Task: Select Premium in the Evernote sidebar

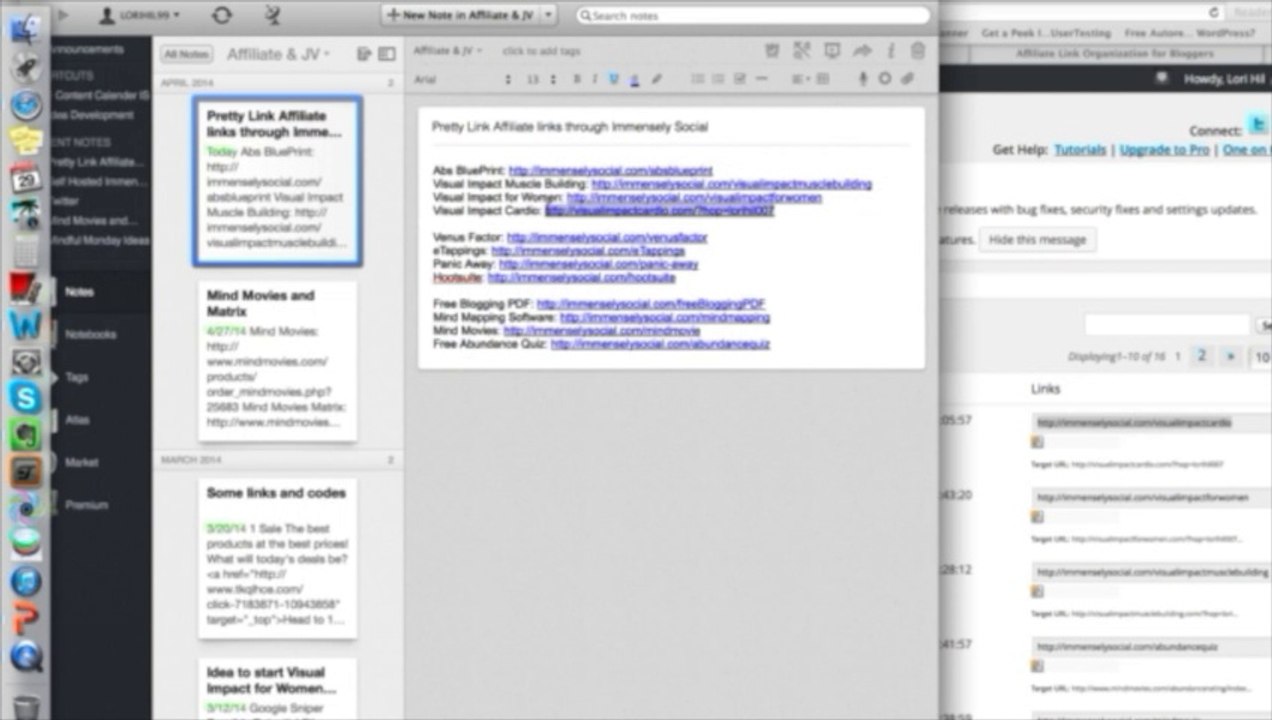Action: point(86,505)
